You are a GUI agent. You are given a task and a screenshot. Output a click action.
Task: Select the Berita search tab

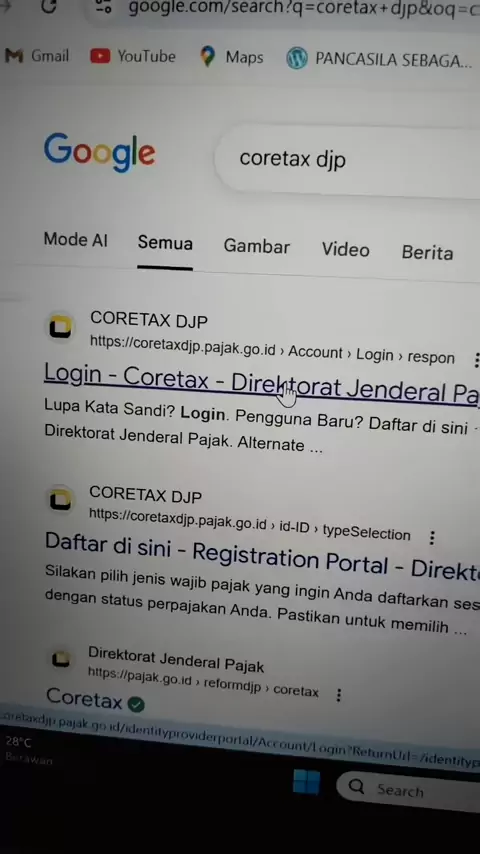(x=427, y=253)
